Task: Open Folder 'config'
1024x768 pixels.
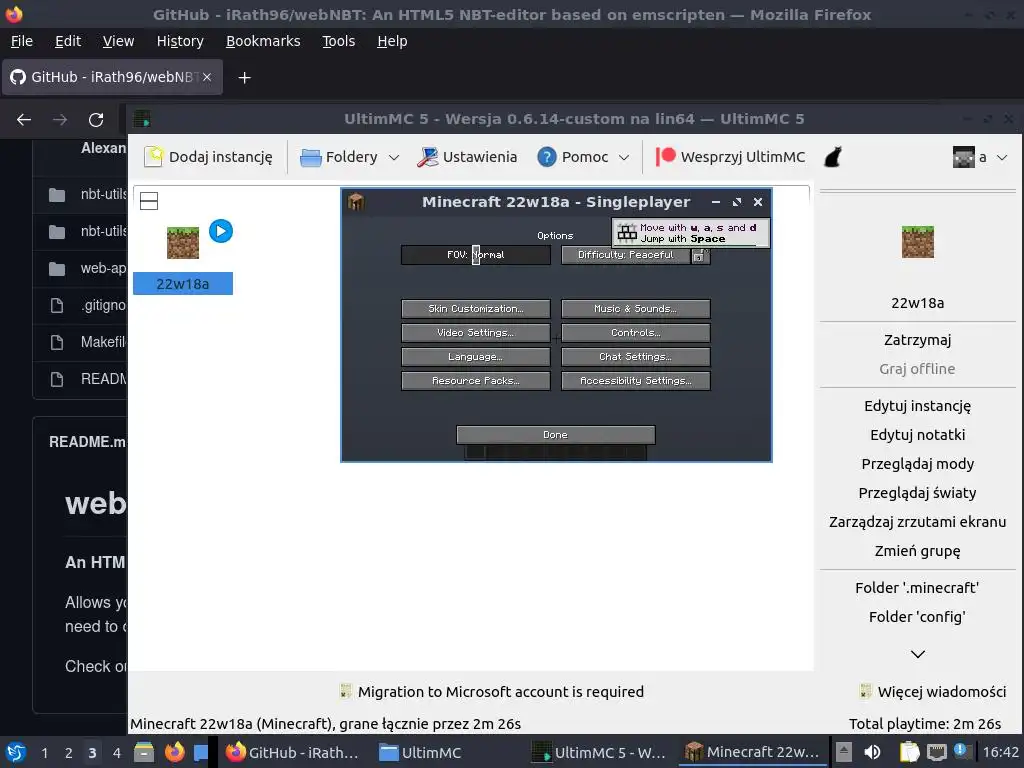Action: (918, 617)
